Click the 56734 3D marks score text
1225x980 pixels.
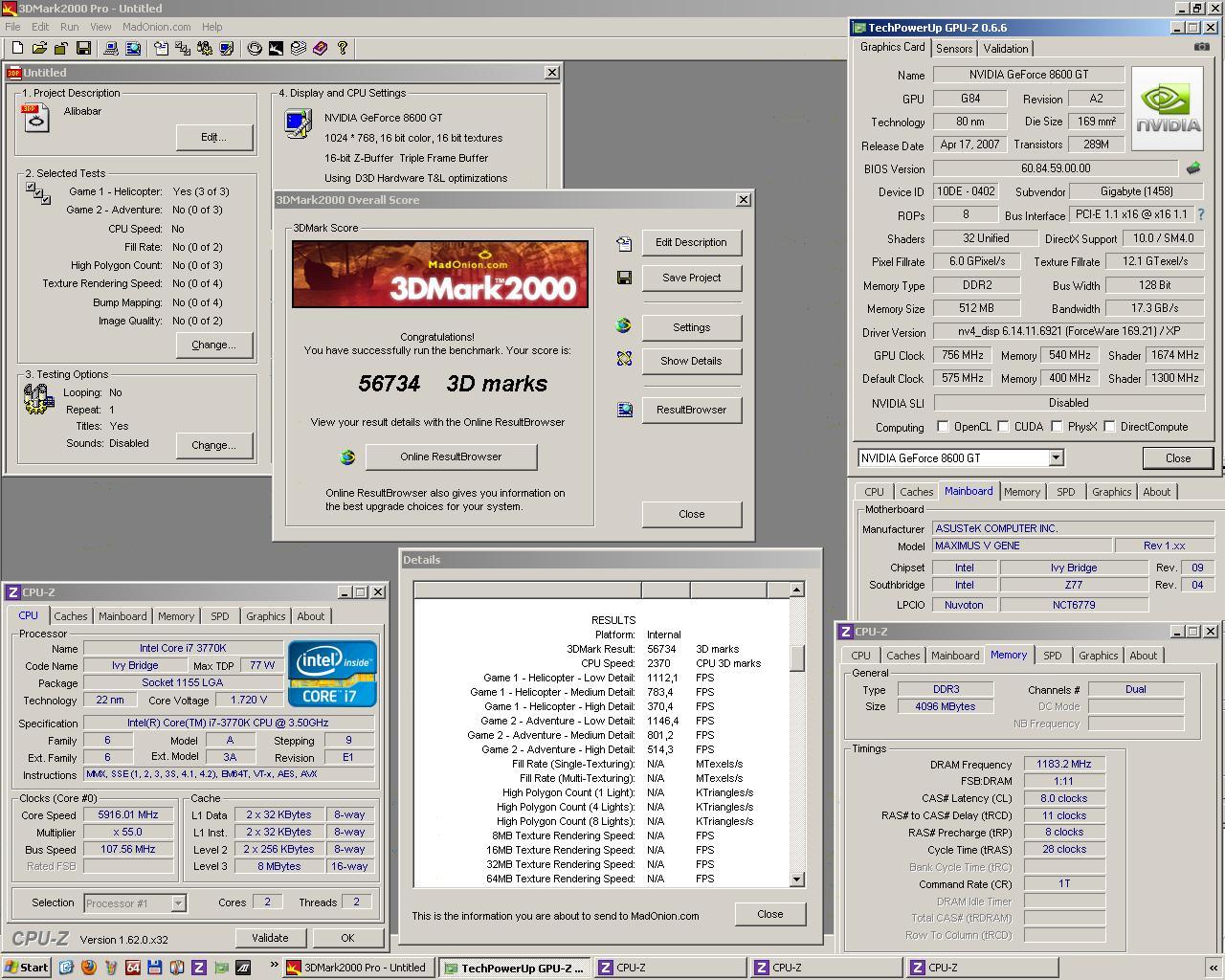point(453,384)
